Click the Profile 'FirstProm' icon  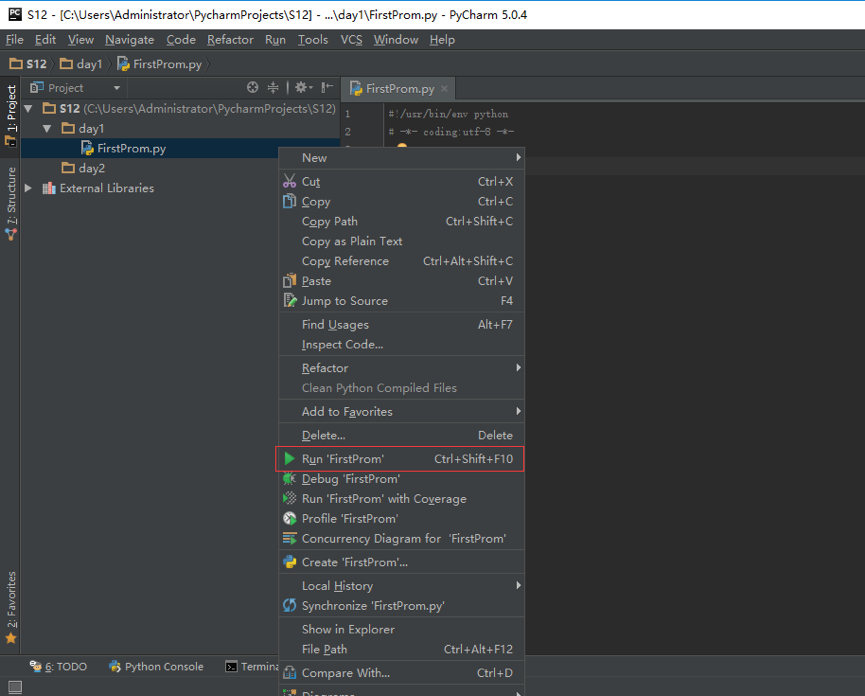(289, 518)
